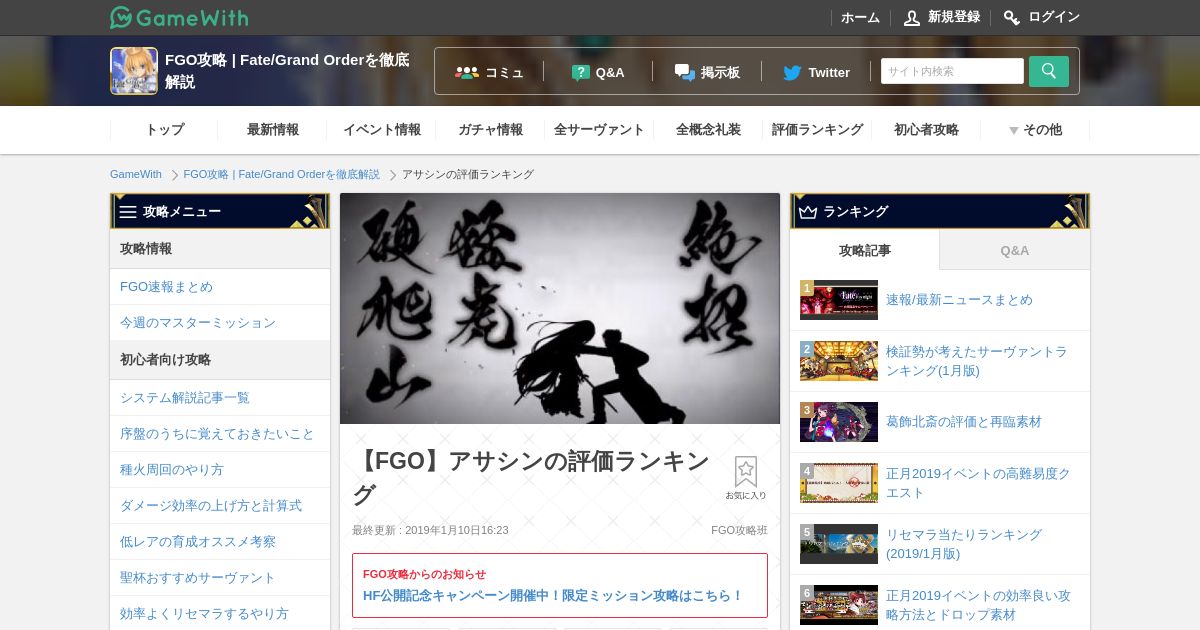1200x630 pixels.
Task: Click rank 1 article thumbnail
Action: pos(839,300)
